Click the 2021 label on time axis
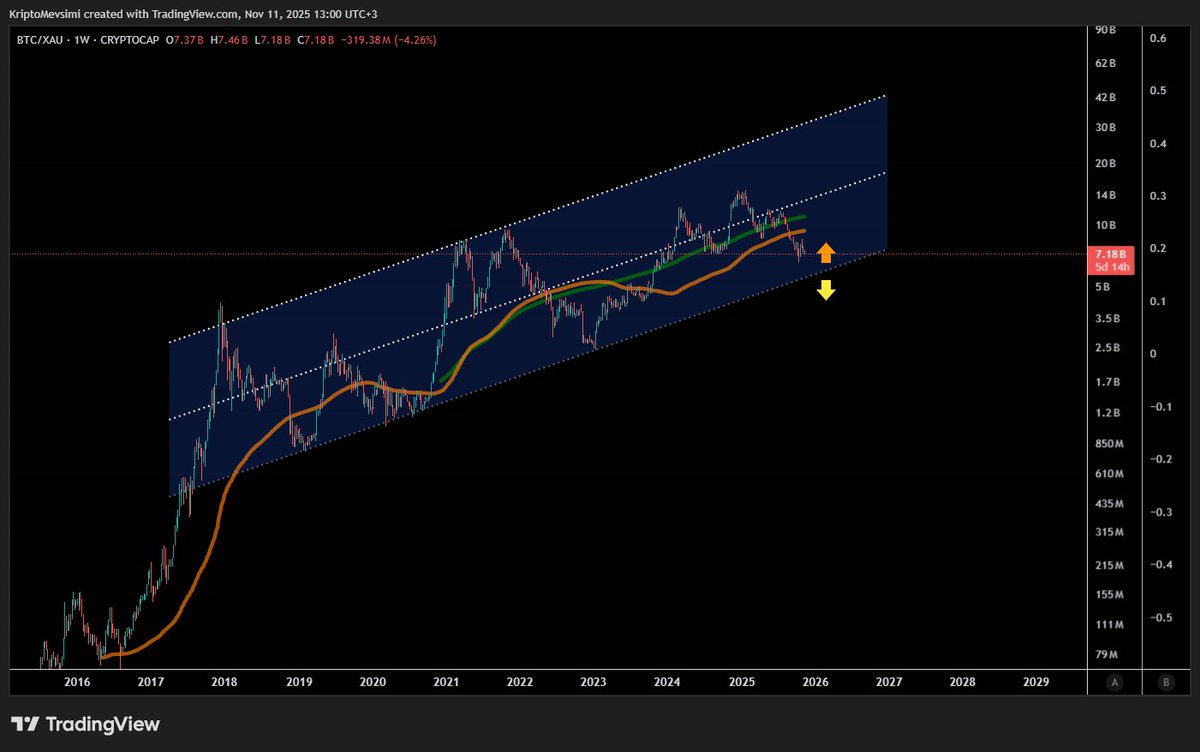The height and width of the screenshot is (752, 1200). 446,682
